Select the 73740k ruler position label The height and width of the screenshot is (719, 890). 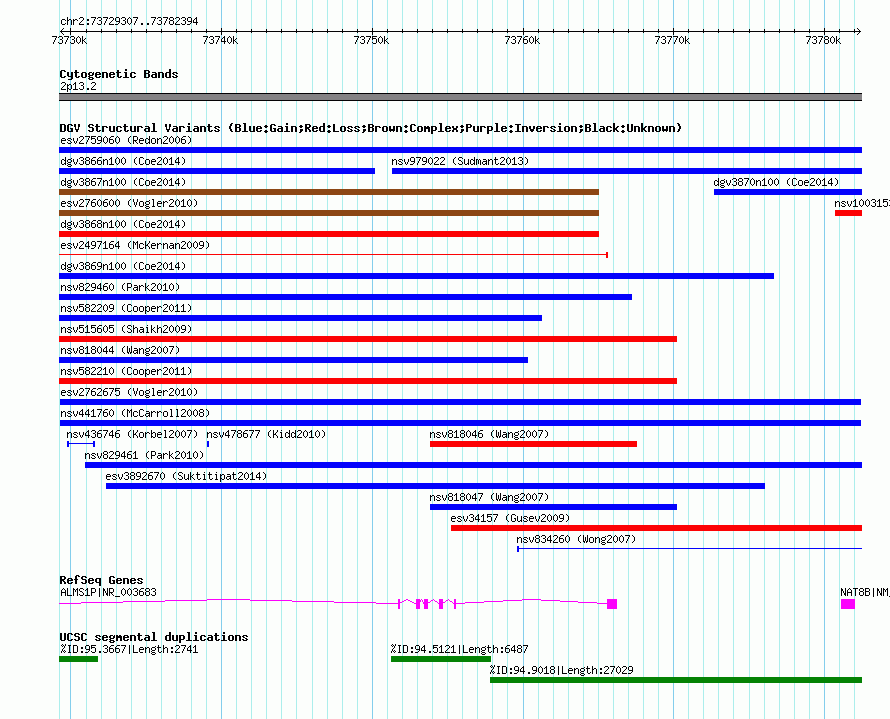(x=220, y=40)
